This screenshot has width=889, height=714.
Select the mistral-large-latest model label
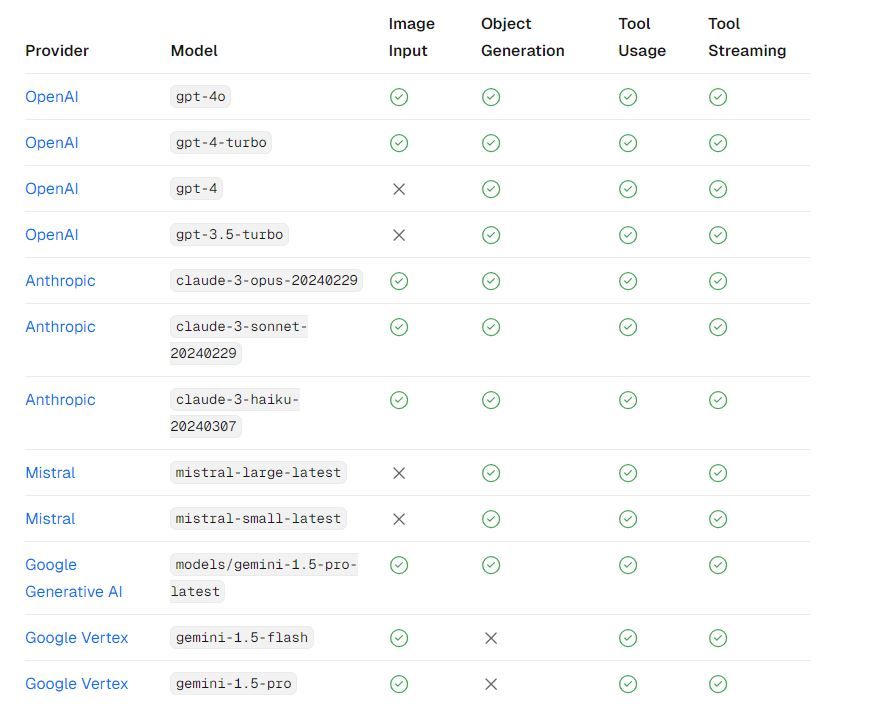click(258, 472)
